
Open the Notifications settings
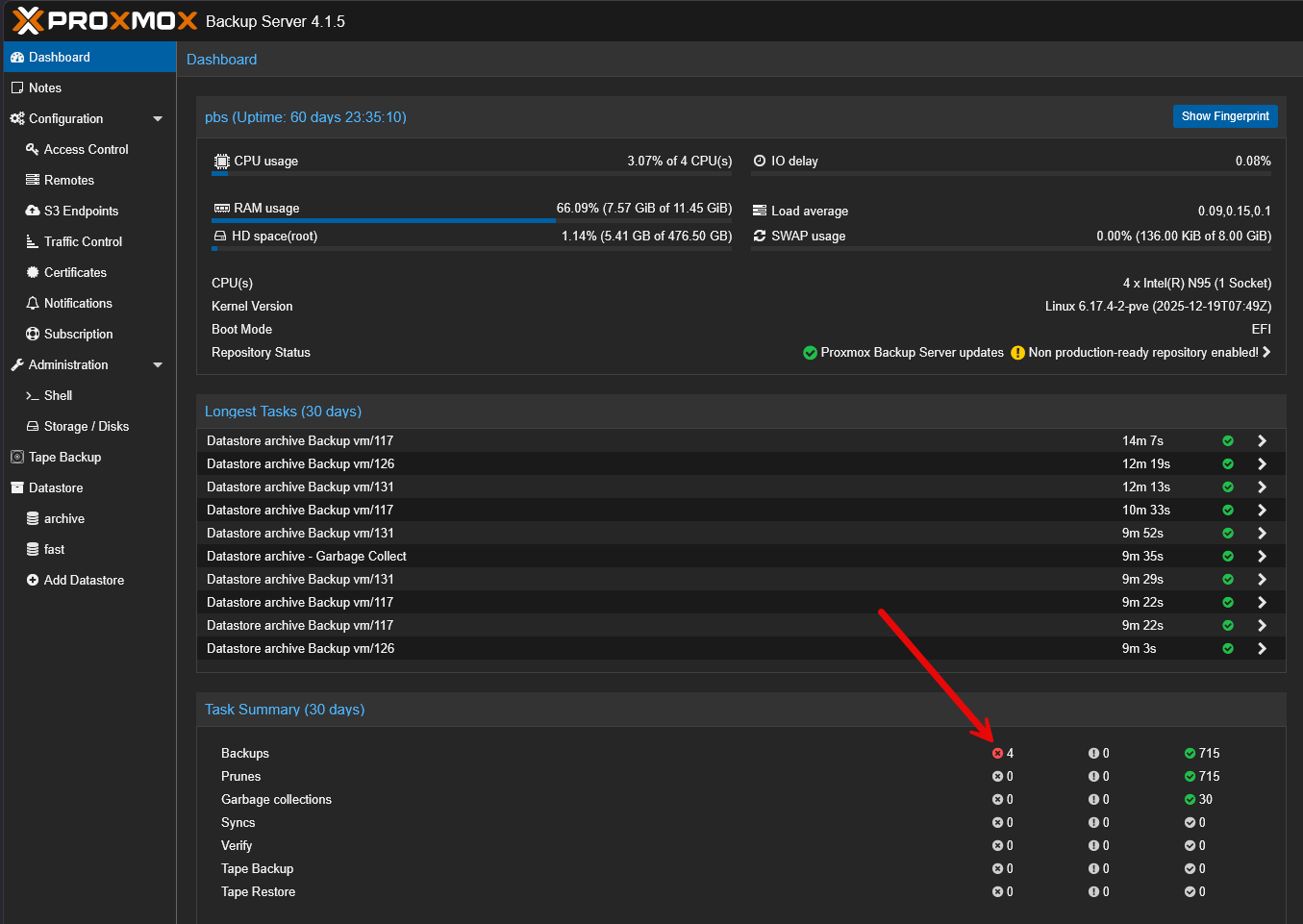click(78, 303)
